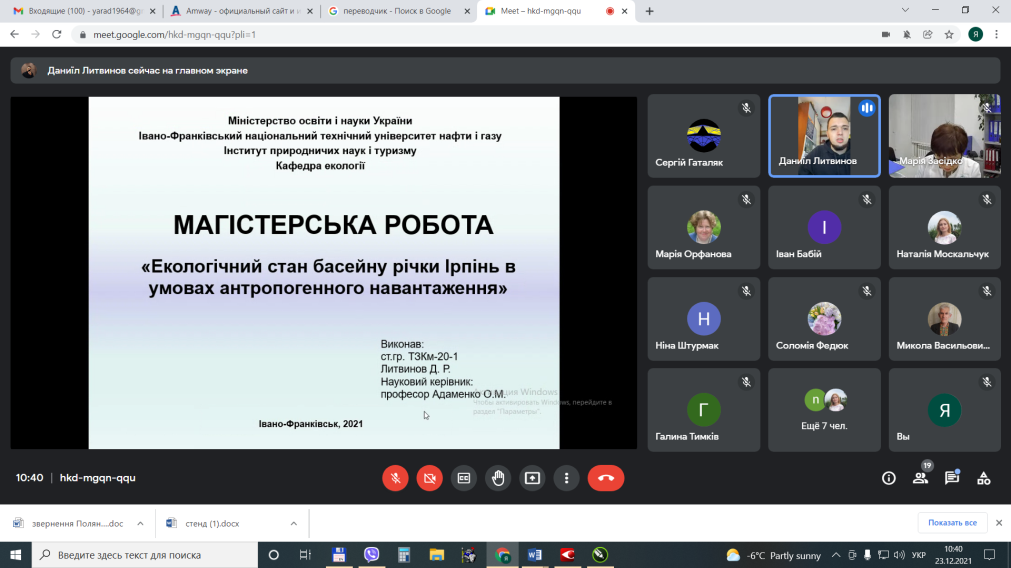1011x568 pixels.
Task: Bookmark this page star icon
Action: [949, 34]
